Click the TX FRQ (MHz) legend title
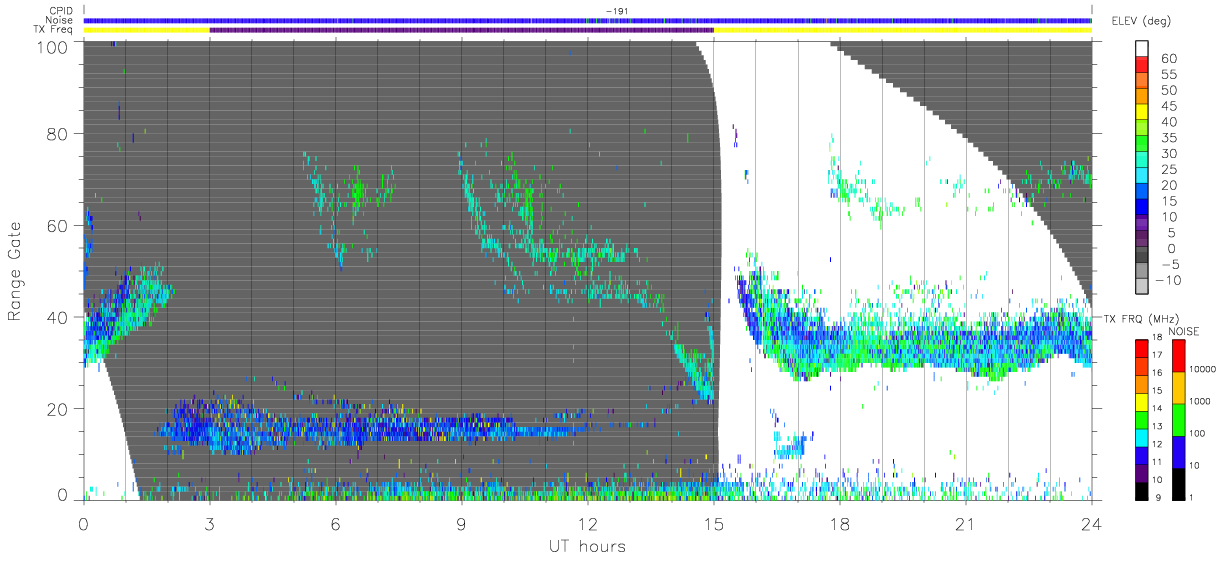 coord(1142,319)
